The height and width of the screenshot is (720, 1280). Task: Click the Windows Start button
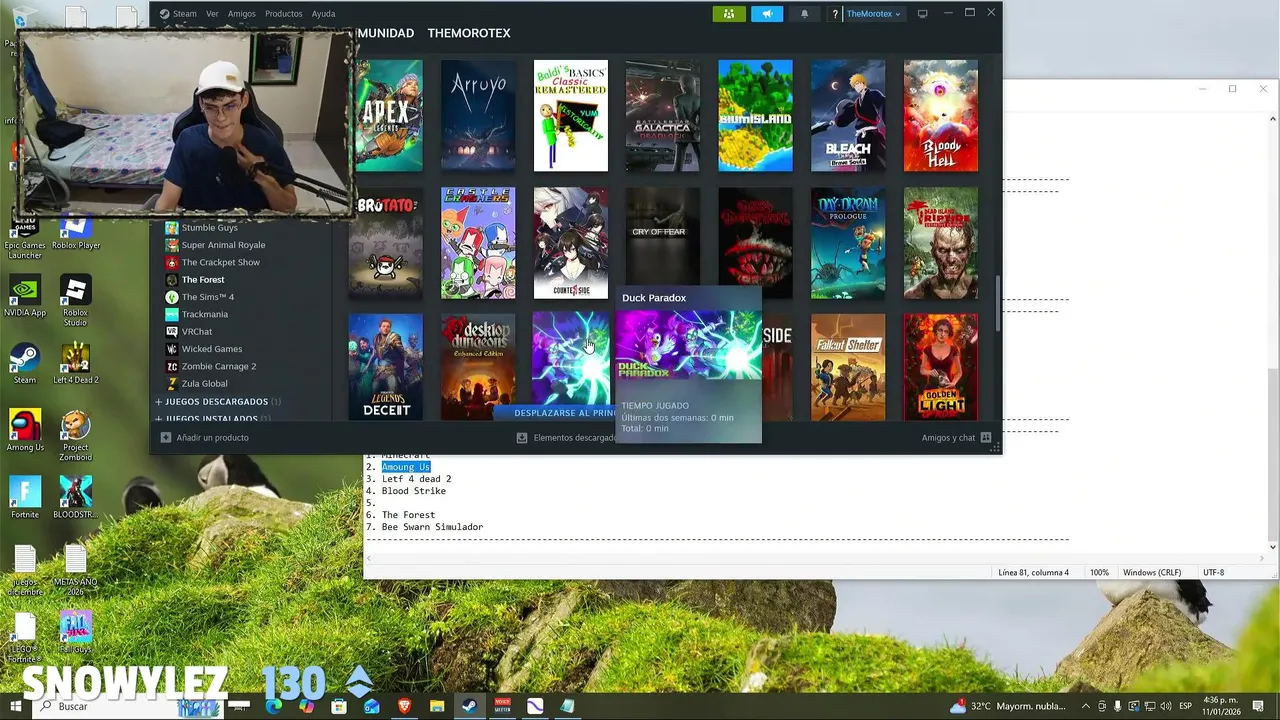point(16,706)
